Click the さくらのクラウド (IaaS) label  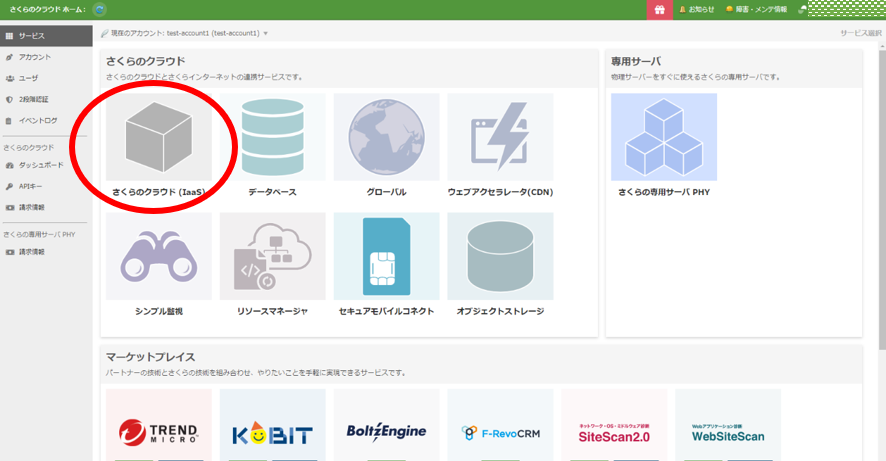tap(158, 192)
